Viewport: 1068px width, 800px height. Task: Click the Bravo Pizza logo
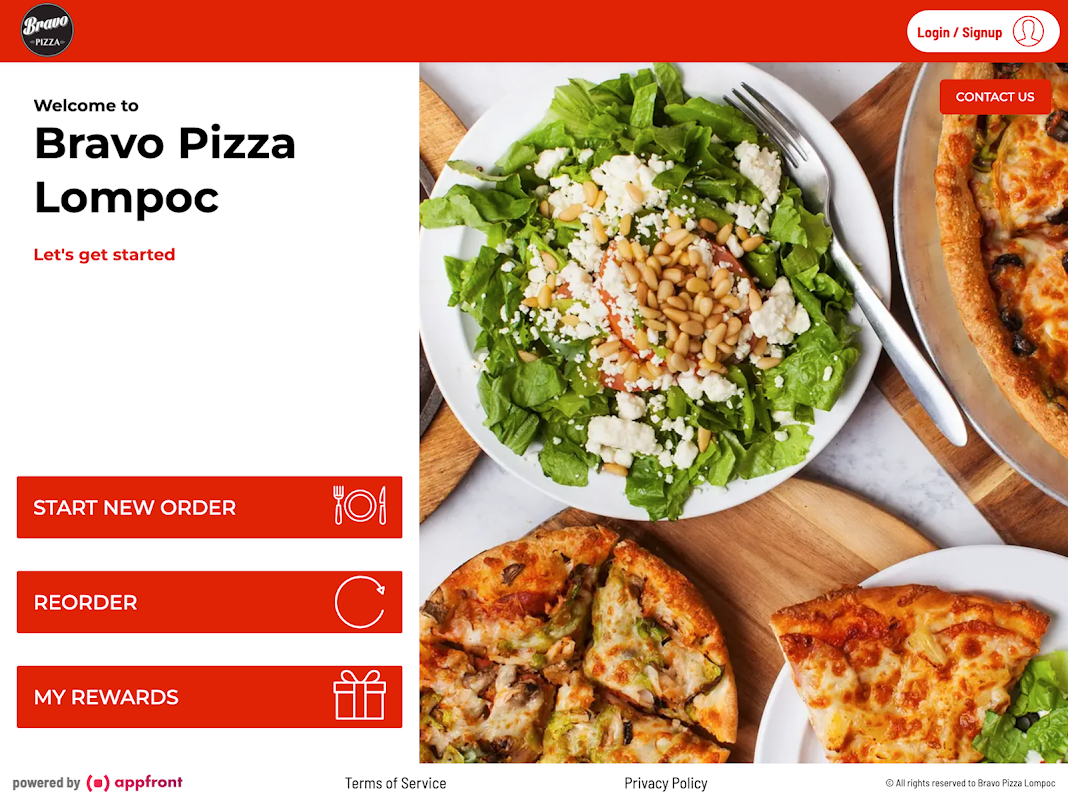click(47, 30)
